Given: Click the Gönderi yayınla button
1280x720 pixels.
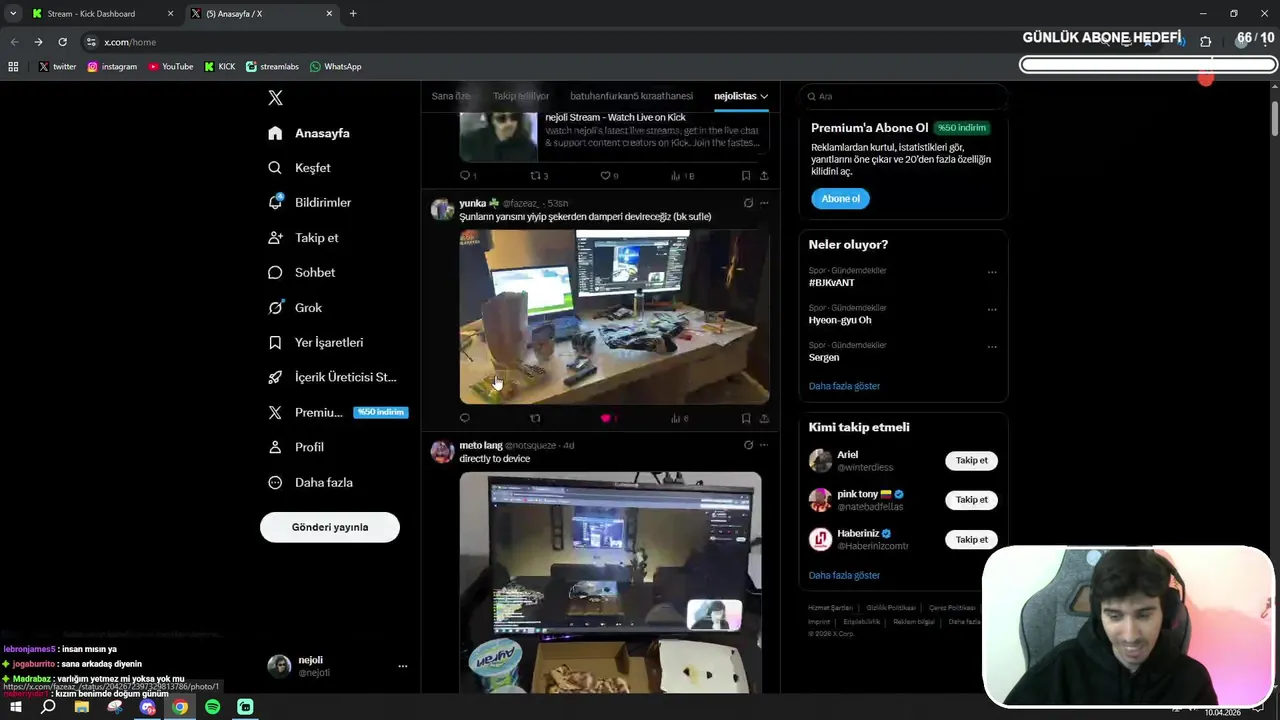Looking at the screenshot, I should [x=330, y=527].
